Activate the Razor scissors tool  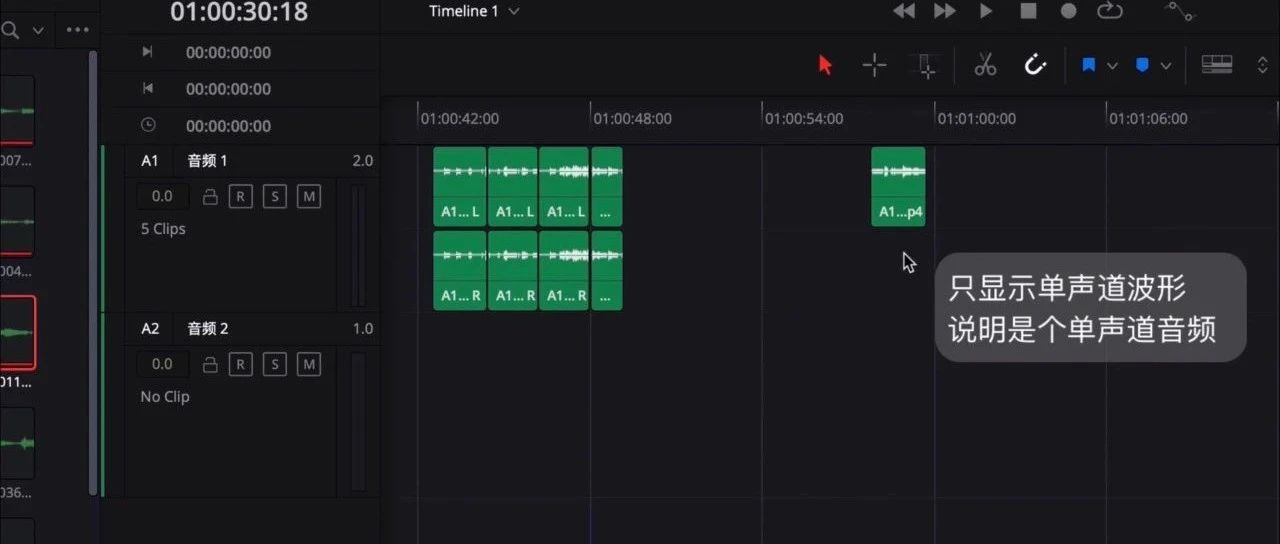point(985,65)
